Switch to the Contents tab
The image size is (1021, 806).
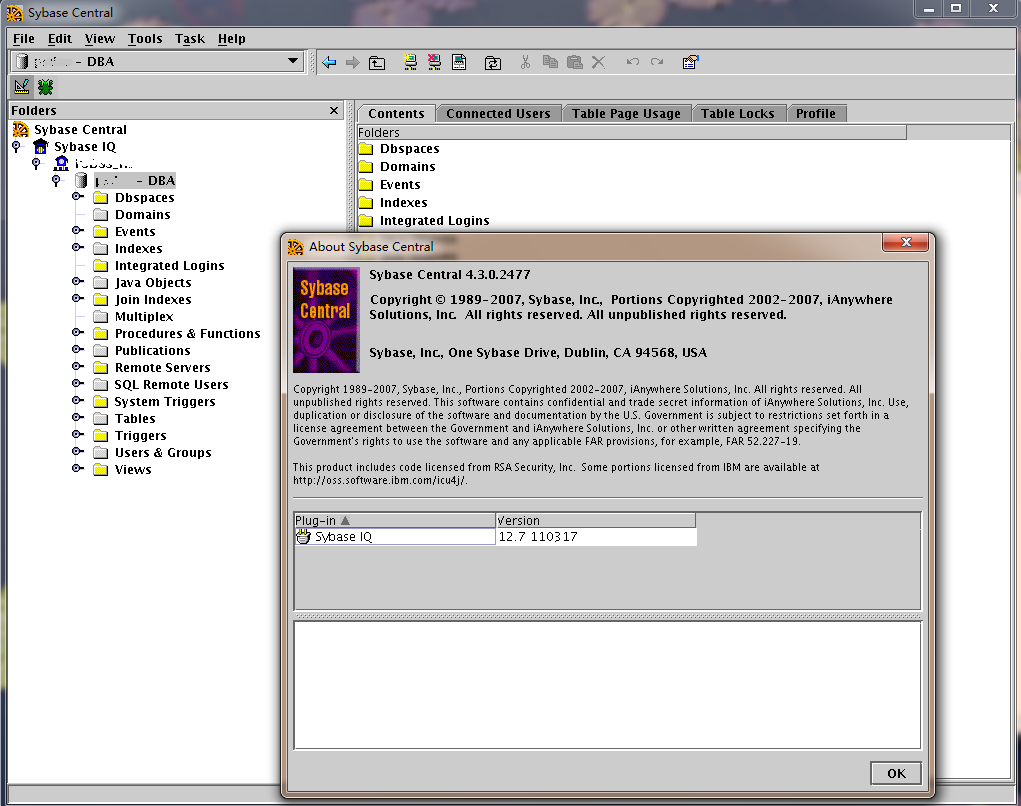tap(396, 113)
